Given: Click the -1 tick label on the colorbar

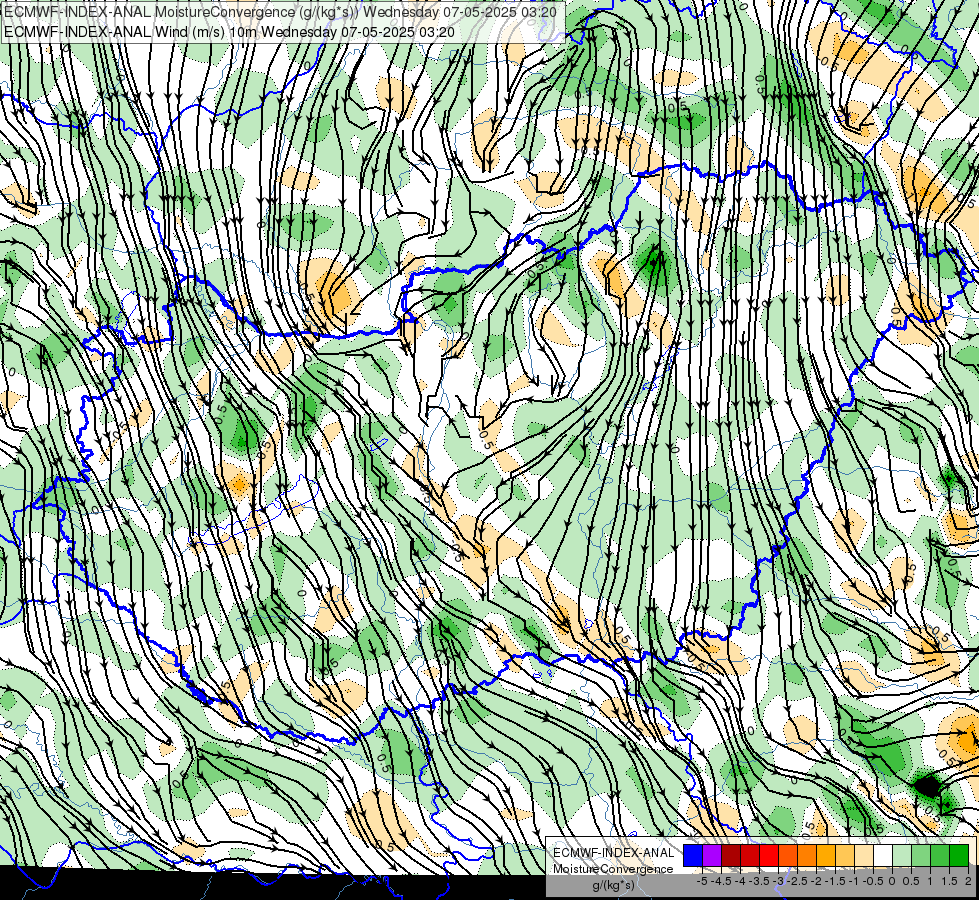Looking at the screenshot, I should [x=854, y=881].
